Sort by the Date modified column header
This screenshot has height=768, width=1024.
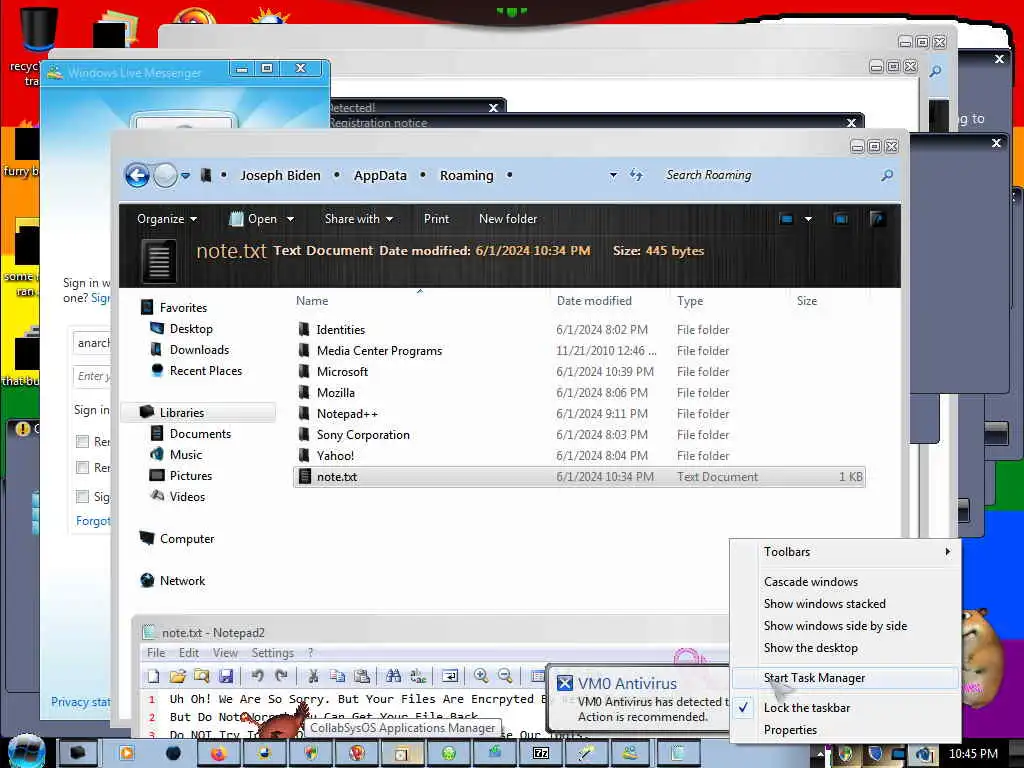point(594,301)
